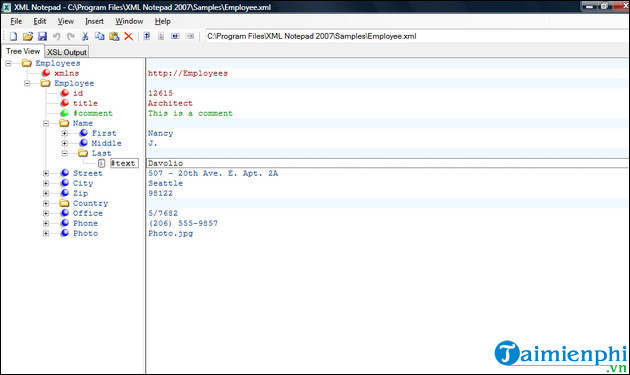Click the blue First element icon

tap(84, 133)
